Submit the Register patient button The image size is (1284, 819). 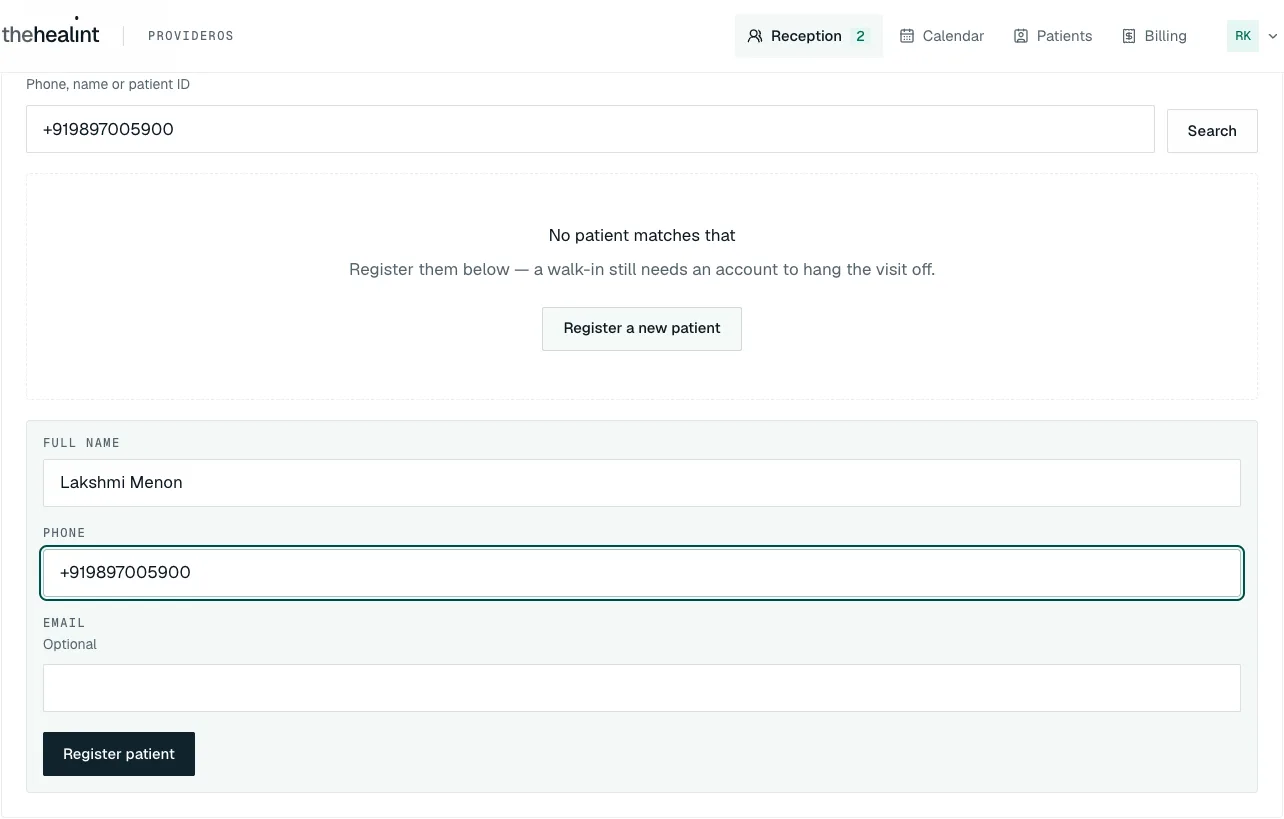pyautogui.click(x=119, y=754)
